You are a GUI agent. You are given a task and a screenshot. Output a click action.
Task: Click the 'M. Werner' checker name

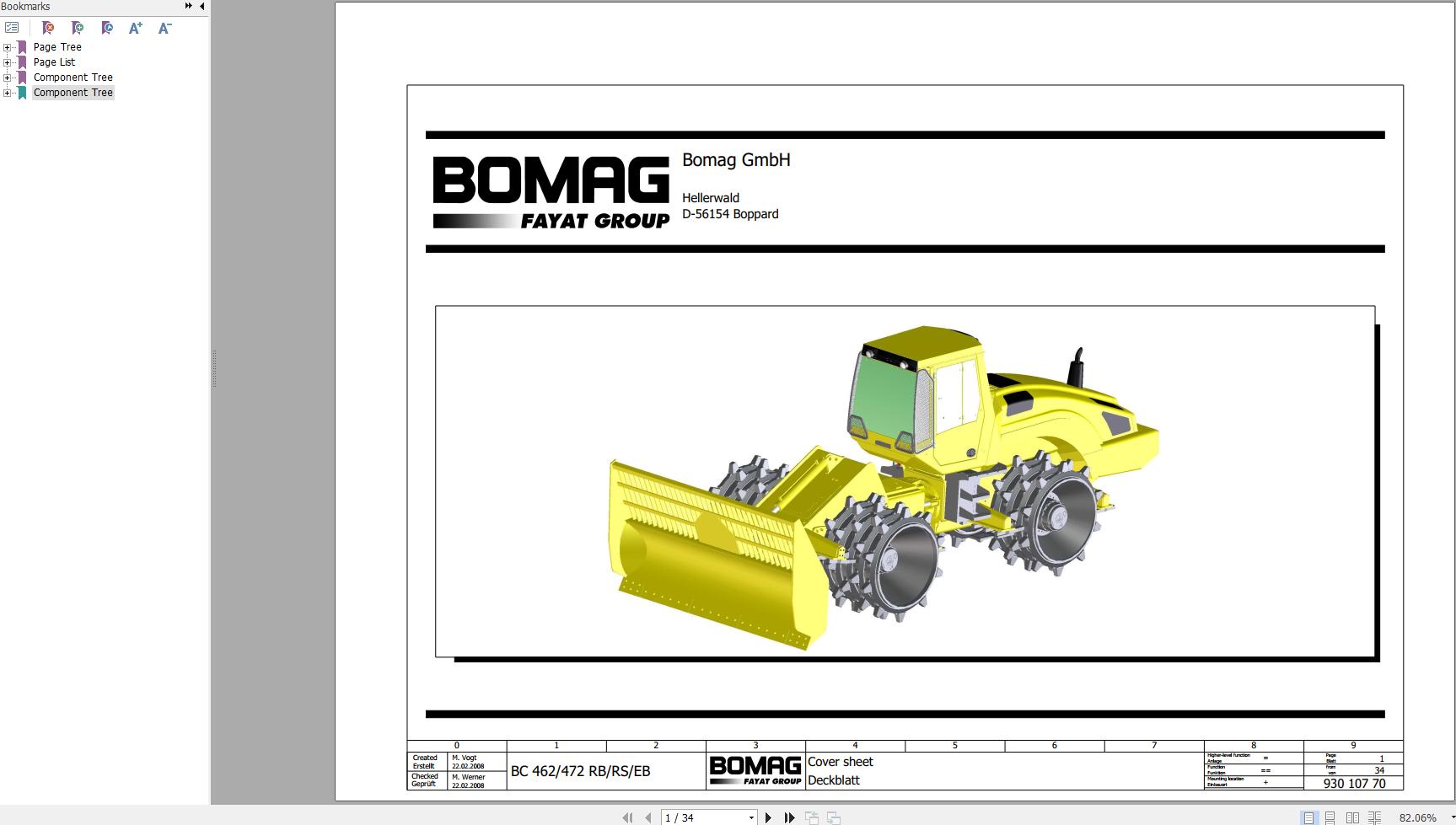click(x=469, y=777)
